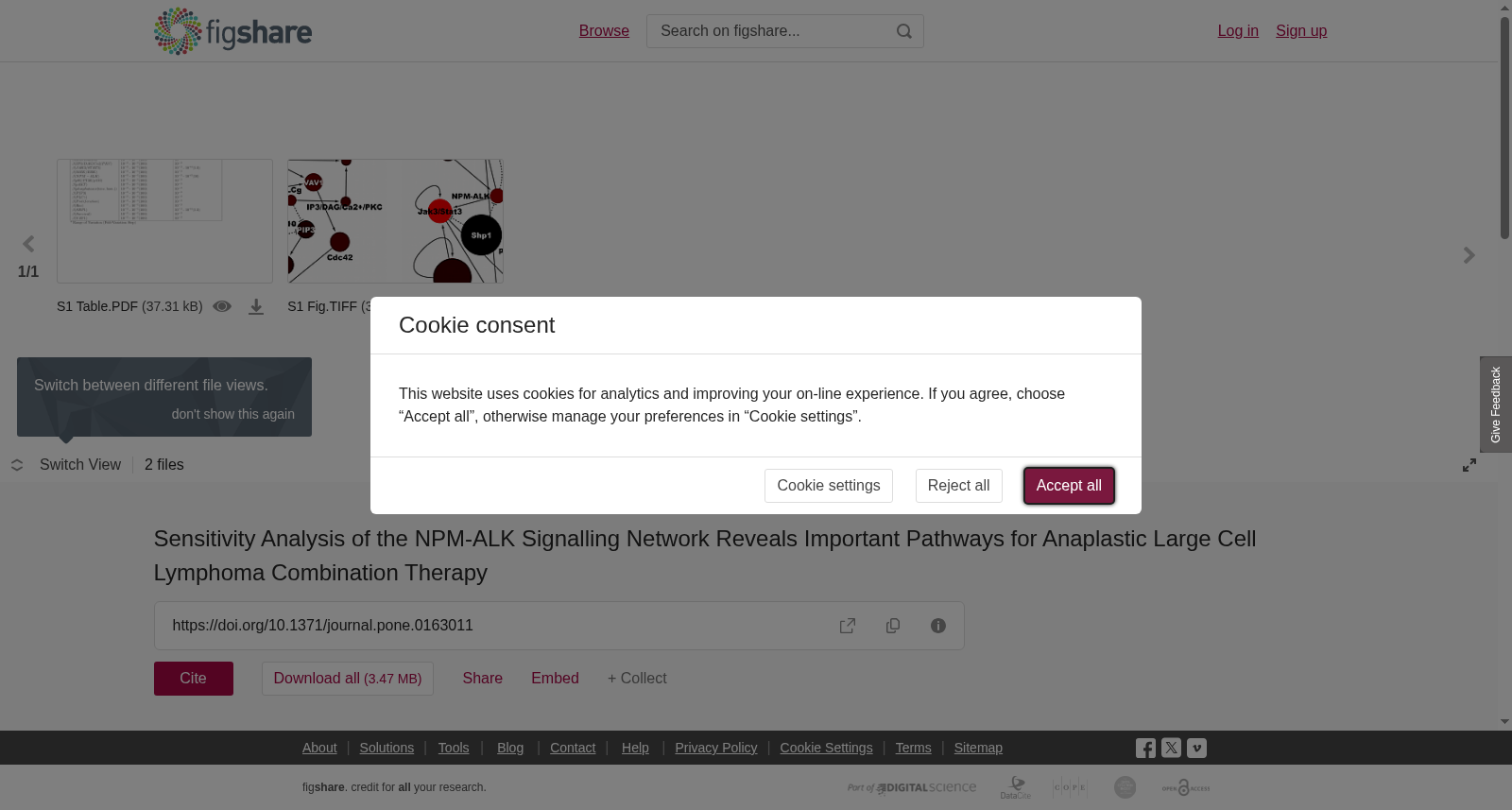Reject all cookies
Screen dimensions: 1512x810
pos(959,486)
